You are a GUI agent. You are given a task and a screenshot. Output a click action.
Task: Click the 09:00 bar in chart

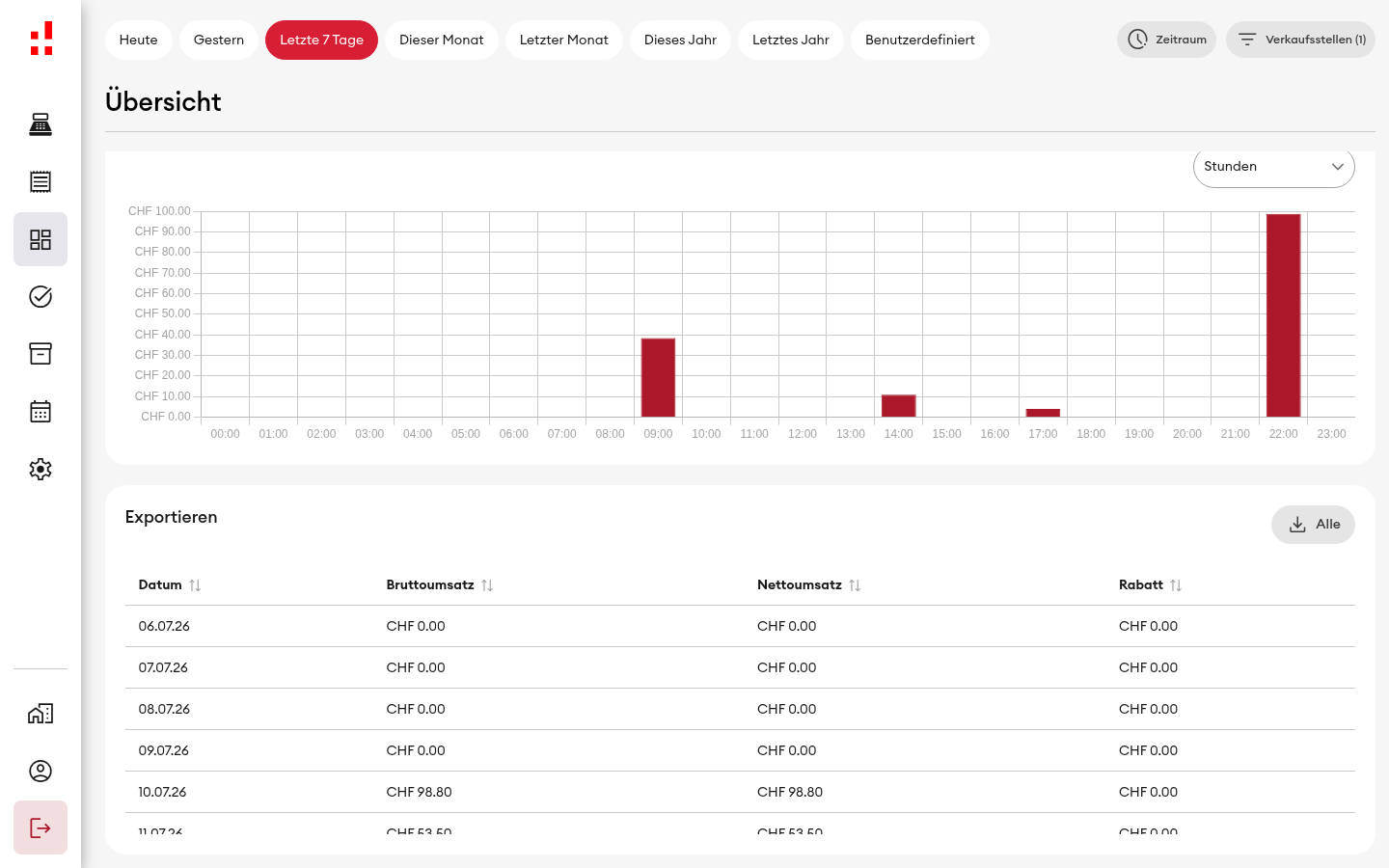658,377
